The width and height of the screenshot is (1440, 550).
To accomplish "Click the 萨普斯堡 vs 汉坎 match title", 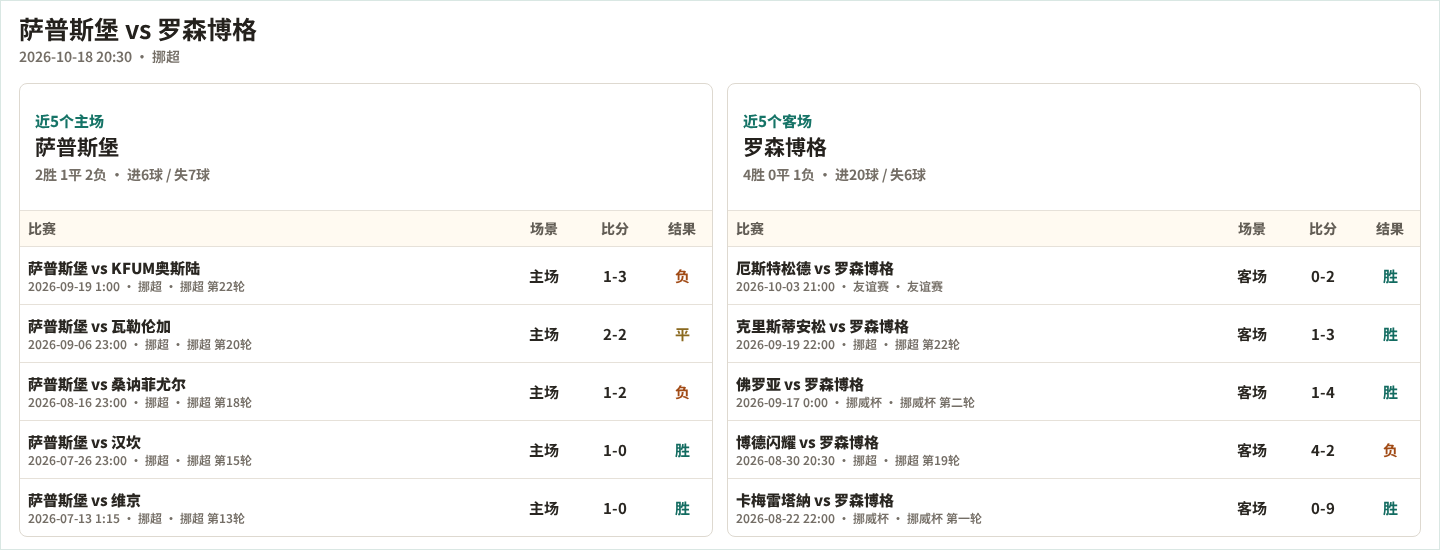I will [84, 442].
